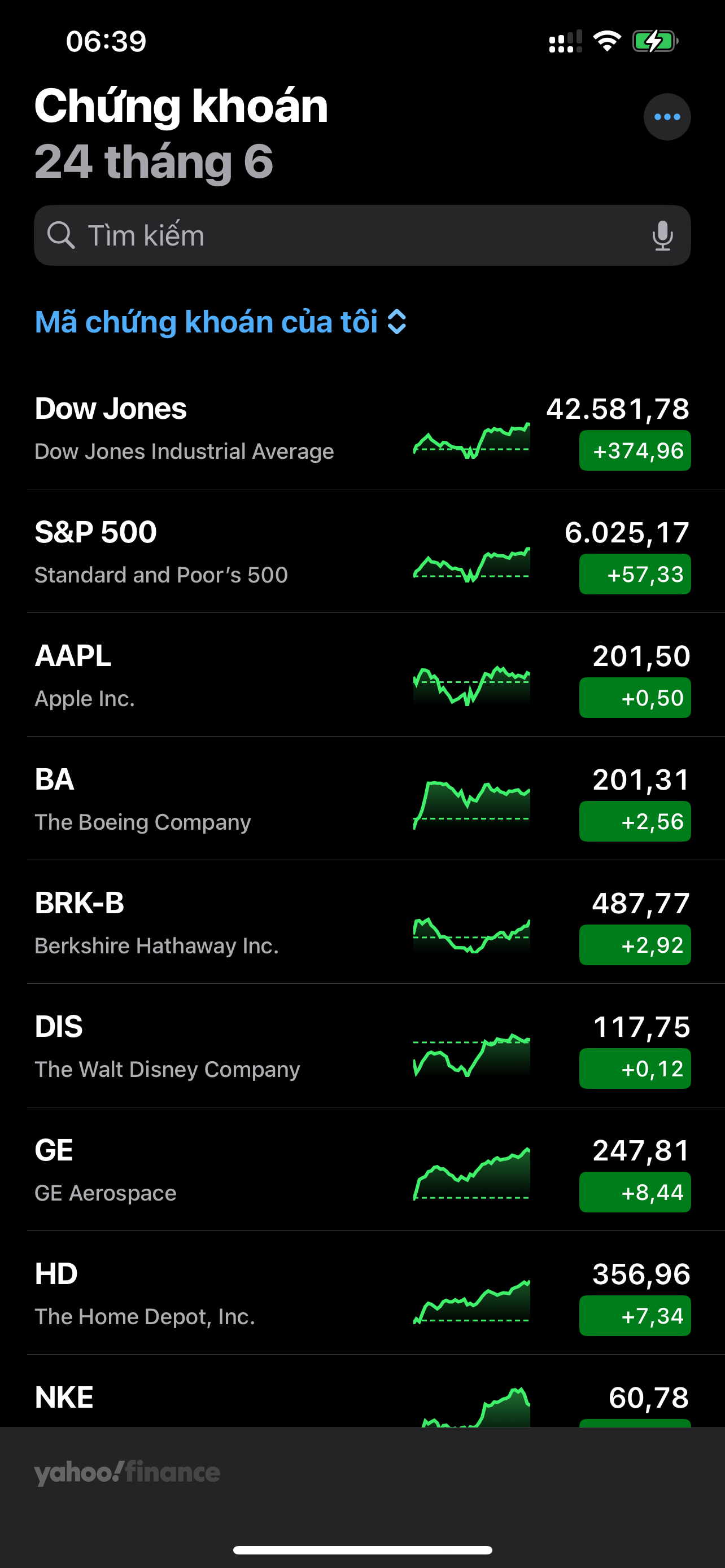The width and height of the screenshot is (725, 1568).
Task: Toggle HD +7,34 change badge
Action: 634,1315
